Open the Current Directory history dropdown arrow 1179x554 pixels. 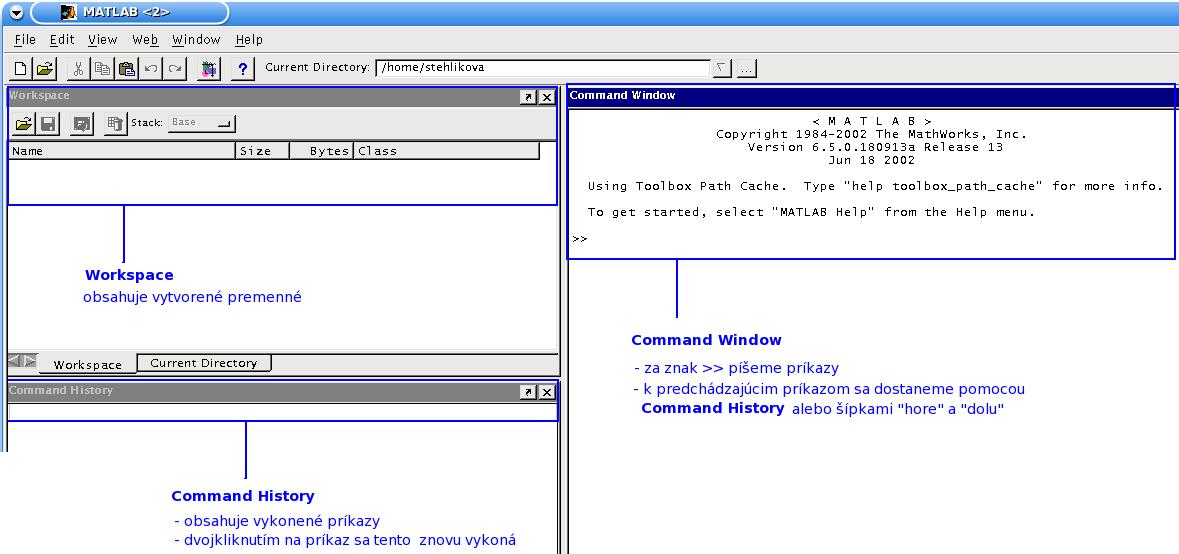(722, 68)
